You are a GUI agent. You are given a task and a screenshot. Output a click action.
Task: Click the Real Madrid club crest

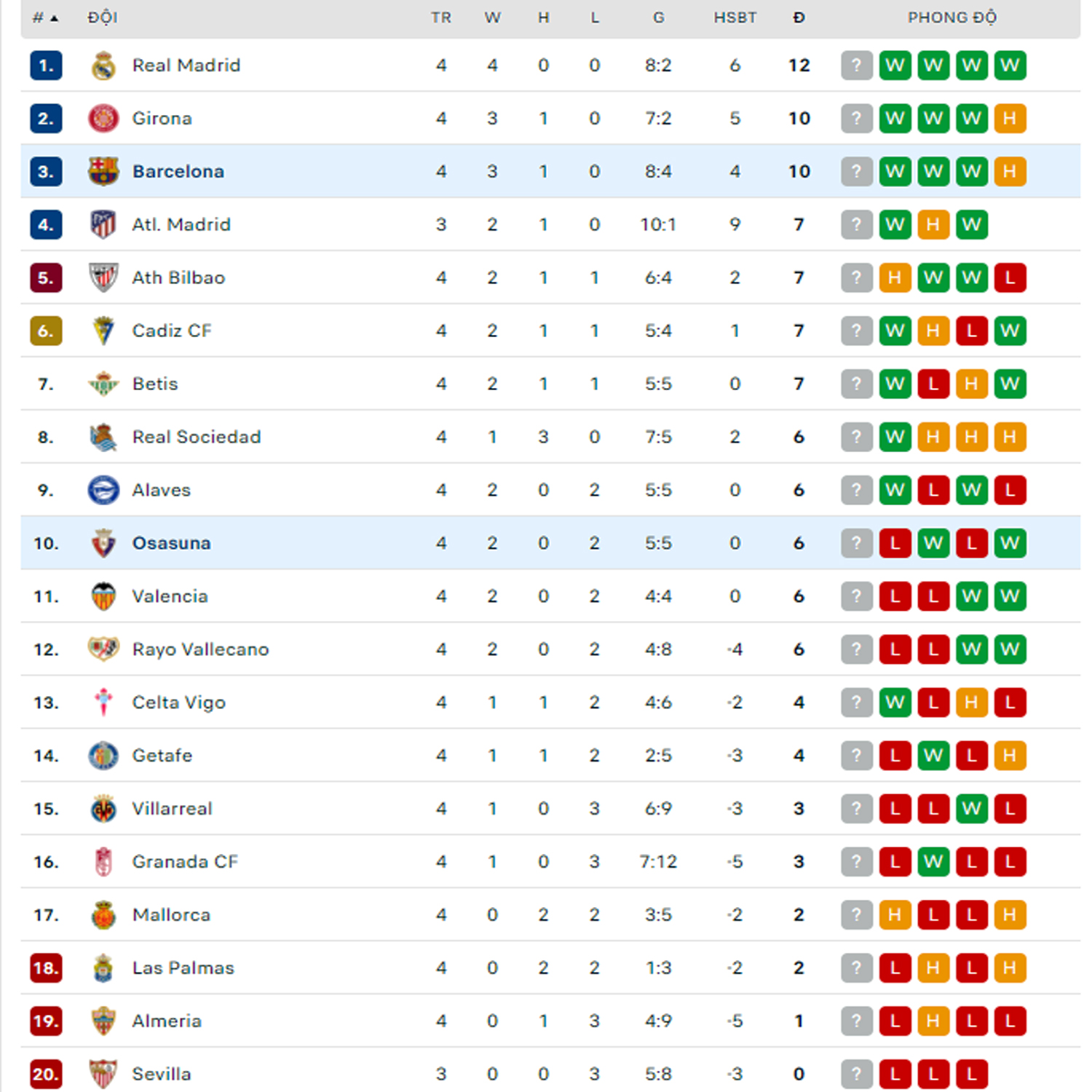(x=103, y=66)
